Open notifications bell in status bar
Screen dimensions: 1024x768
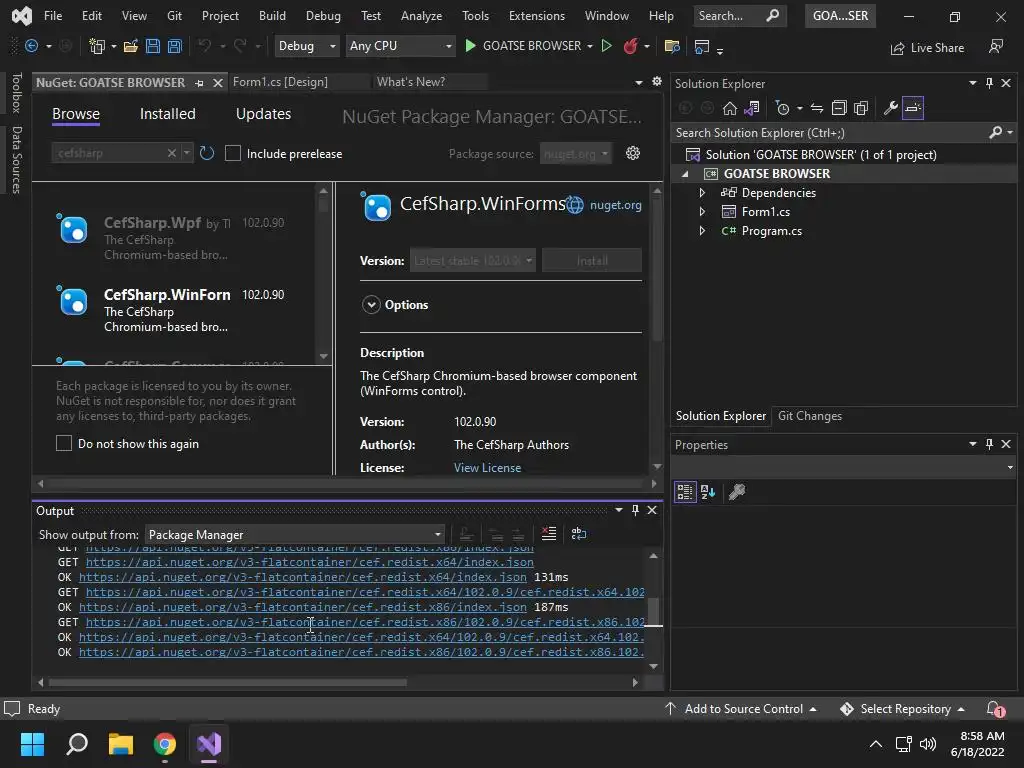coord(995,709)
